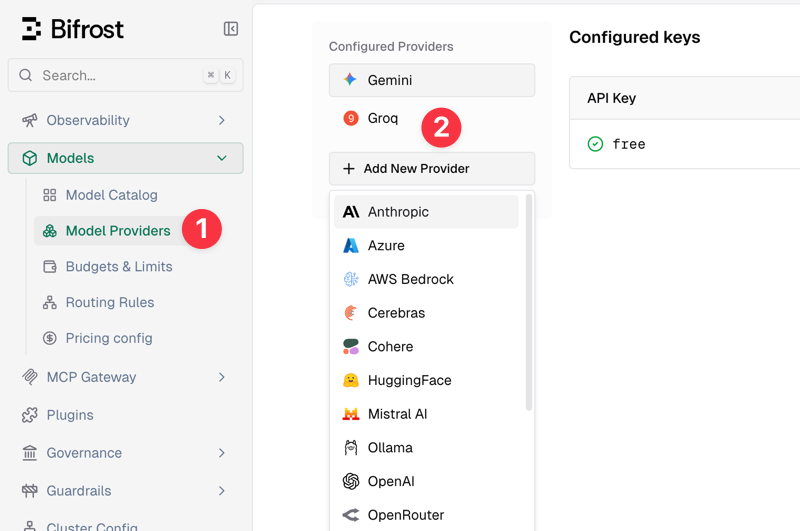Open Budgets & Limits page
The height and width of the screenshot is (531, 800).
pyautogui.click(x=119, y=266)
